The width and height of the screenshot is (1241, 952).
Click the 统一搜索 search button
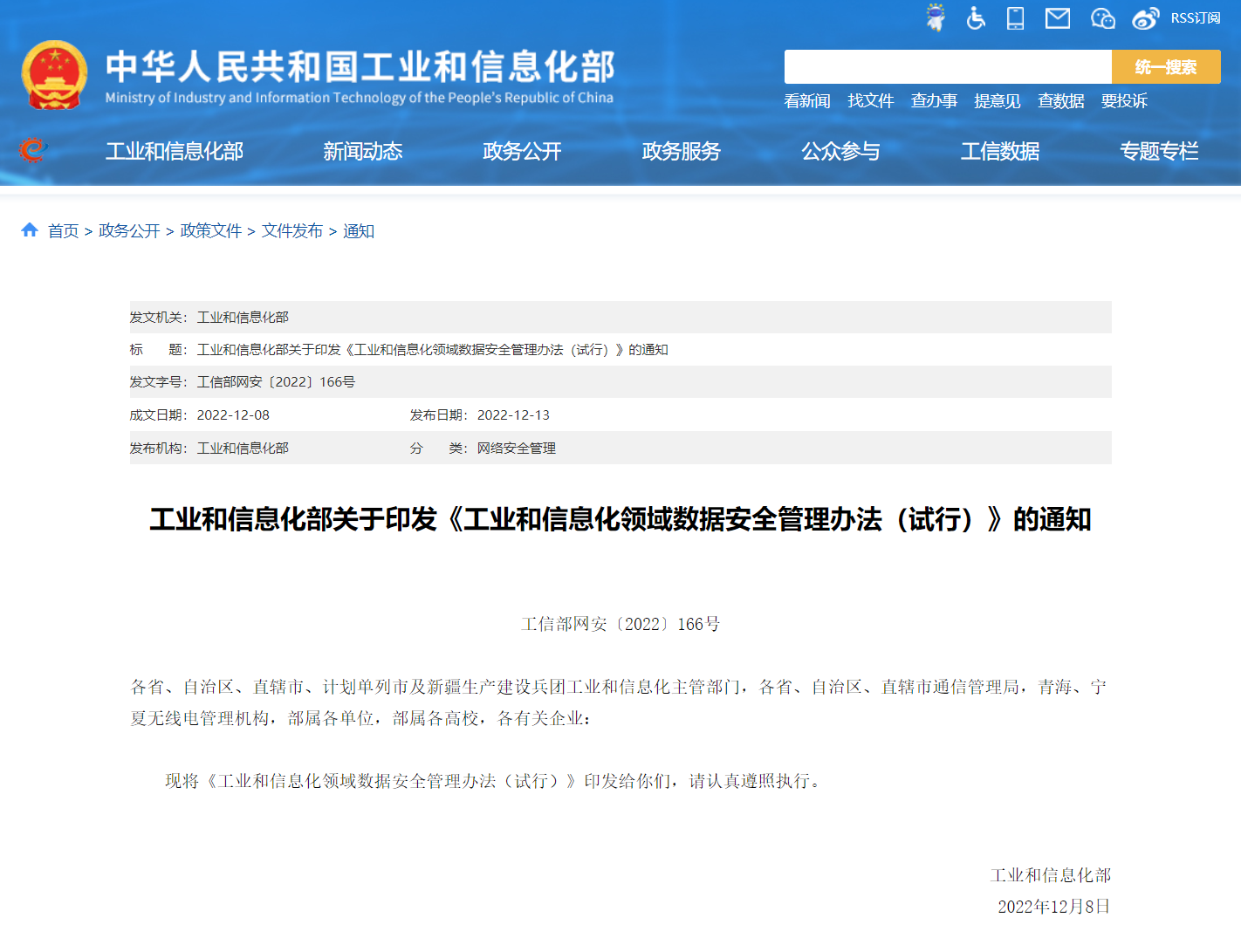[x=1165, y=67]
